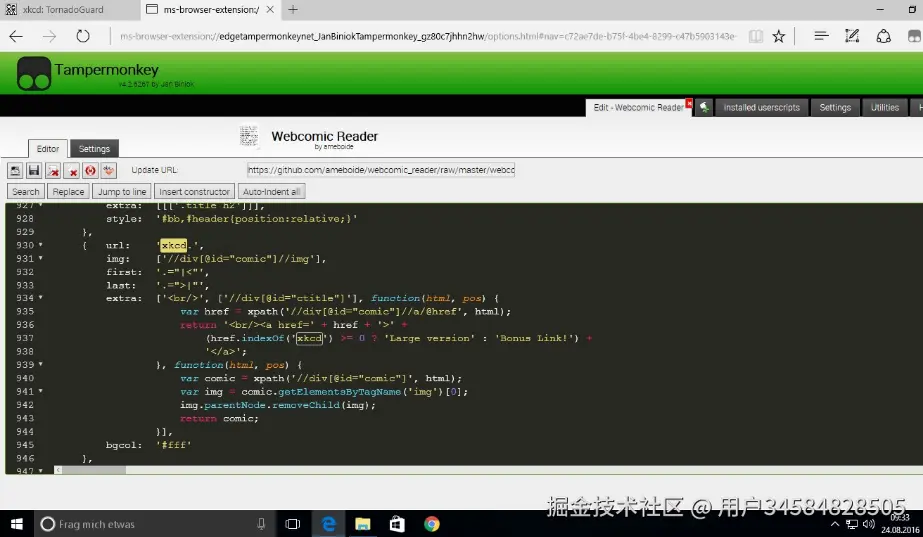Click the Replace button
The width and height of the screenshot is (923, 537).
(x=68, y=192)
